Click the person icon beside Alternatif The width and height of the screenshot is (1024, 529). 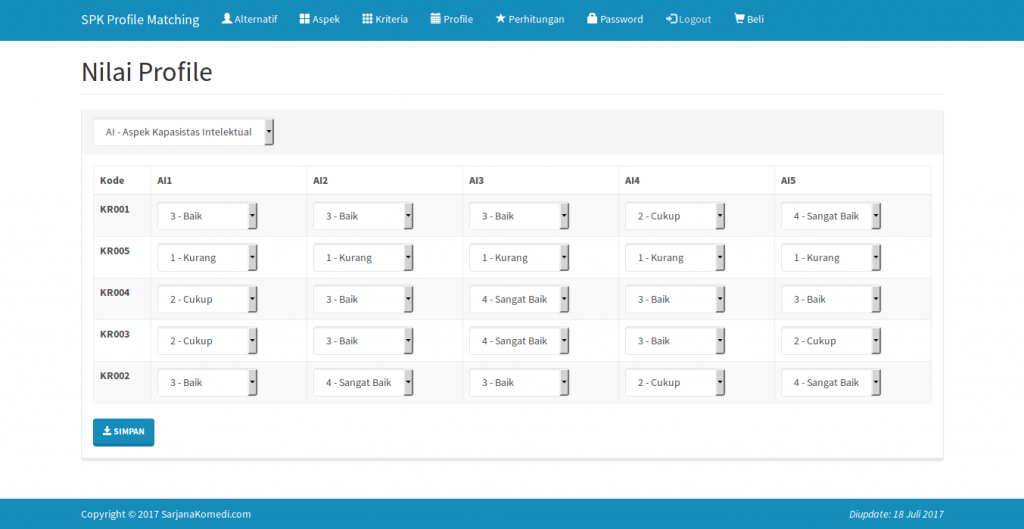click(227, 18)
